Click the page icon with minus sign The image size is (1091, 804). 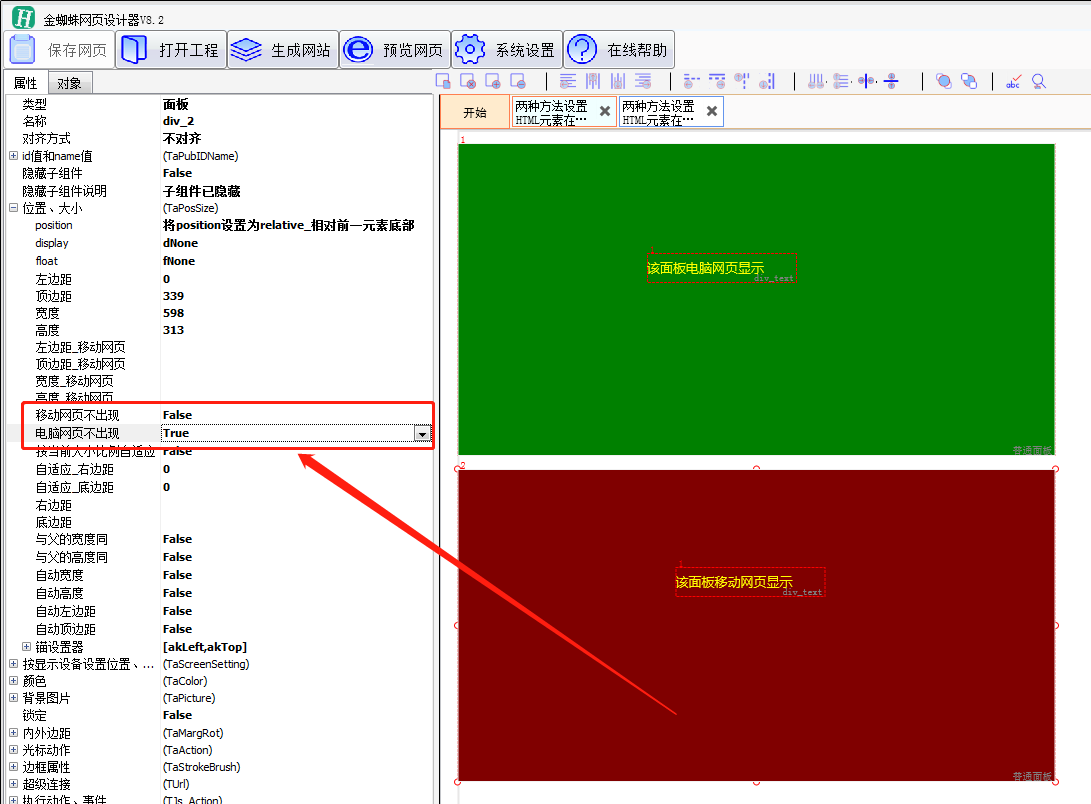[x=518, y=81]
